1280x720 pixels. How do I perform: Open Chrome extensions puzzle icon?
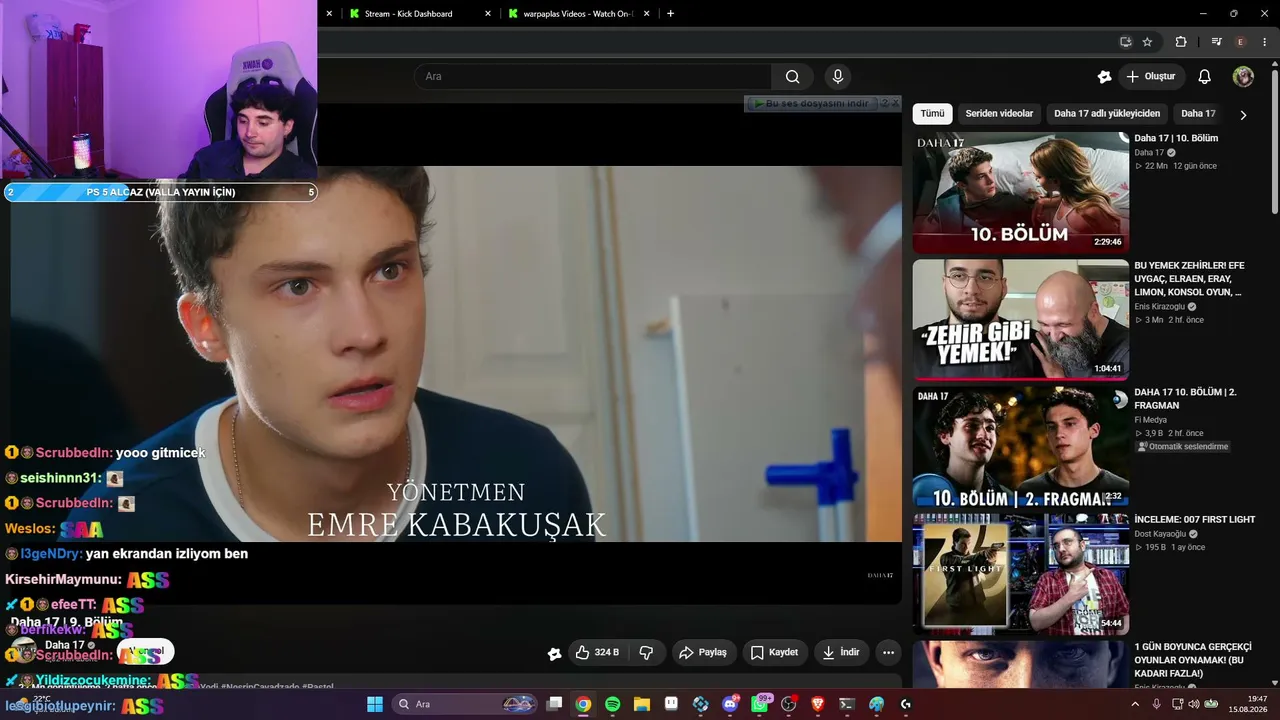(1181, 42)
